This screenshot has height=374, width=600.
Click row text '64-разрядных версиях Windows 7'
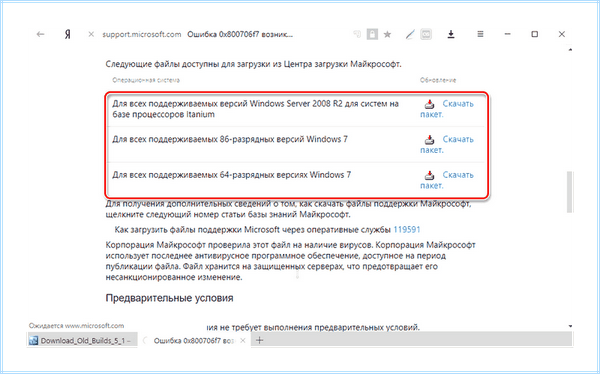coord(285,175)
